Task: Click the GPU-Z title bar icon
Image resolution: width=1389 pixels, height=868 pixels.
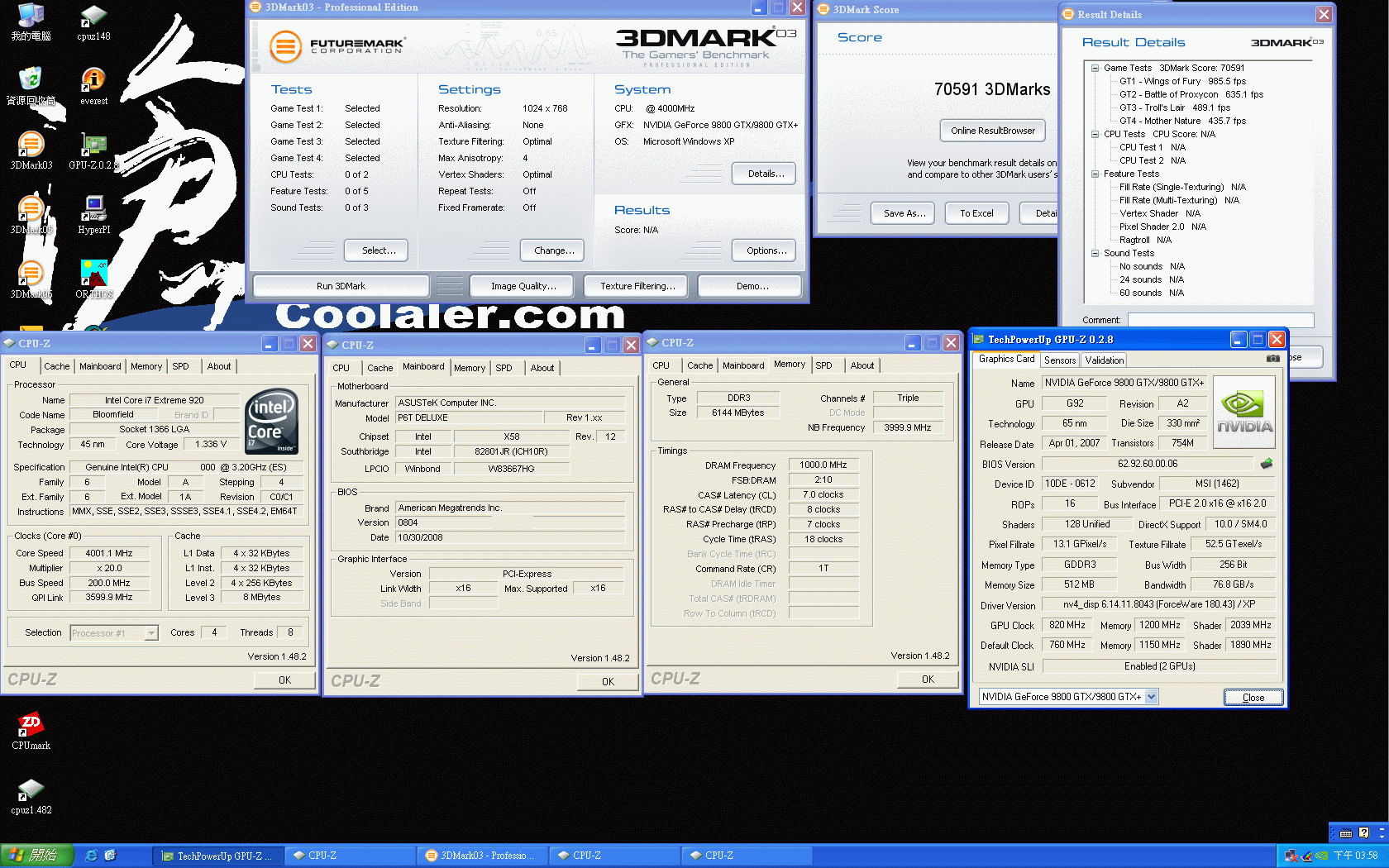Action: 979,339
